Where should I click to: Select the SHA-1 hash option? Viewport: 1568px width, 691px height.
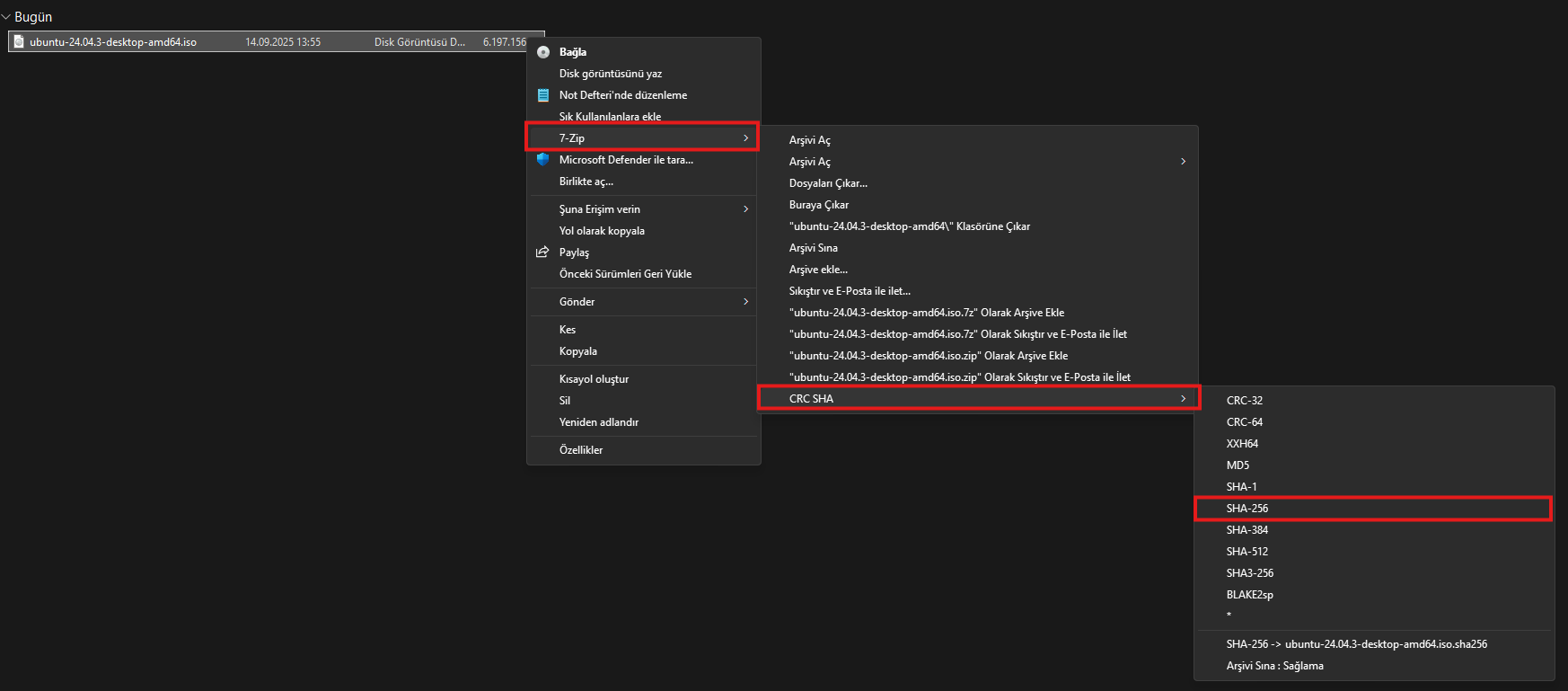tap(1374, 487)
